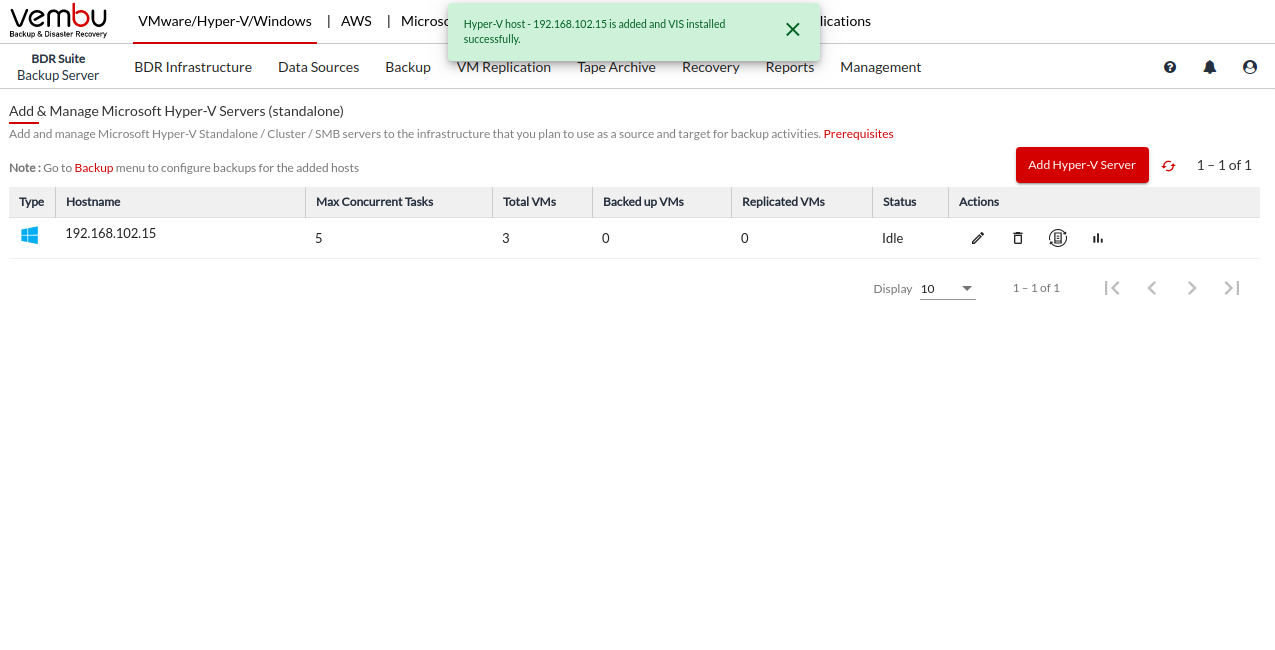
Task: Switch to the AWS tab
Action: (x=356, y=21)
